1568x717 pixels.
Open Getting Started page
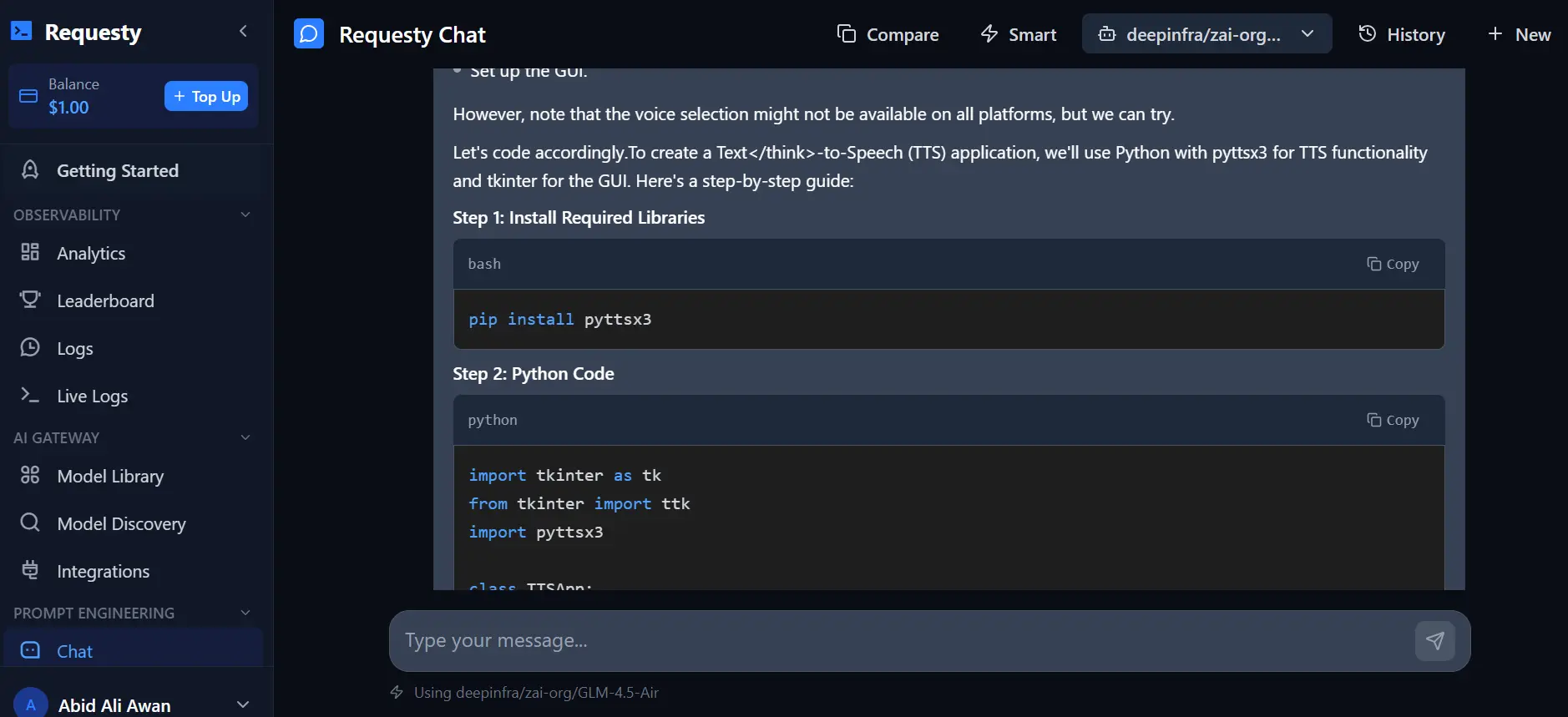click(118, 170)
